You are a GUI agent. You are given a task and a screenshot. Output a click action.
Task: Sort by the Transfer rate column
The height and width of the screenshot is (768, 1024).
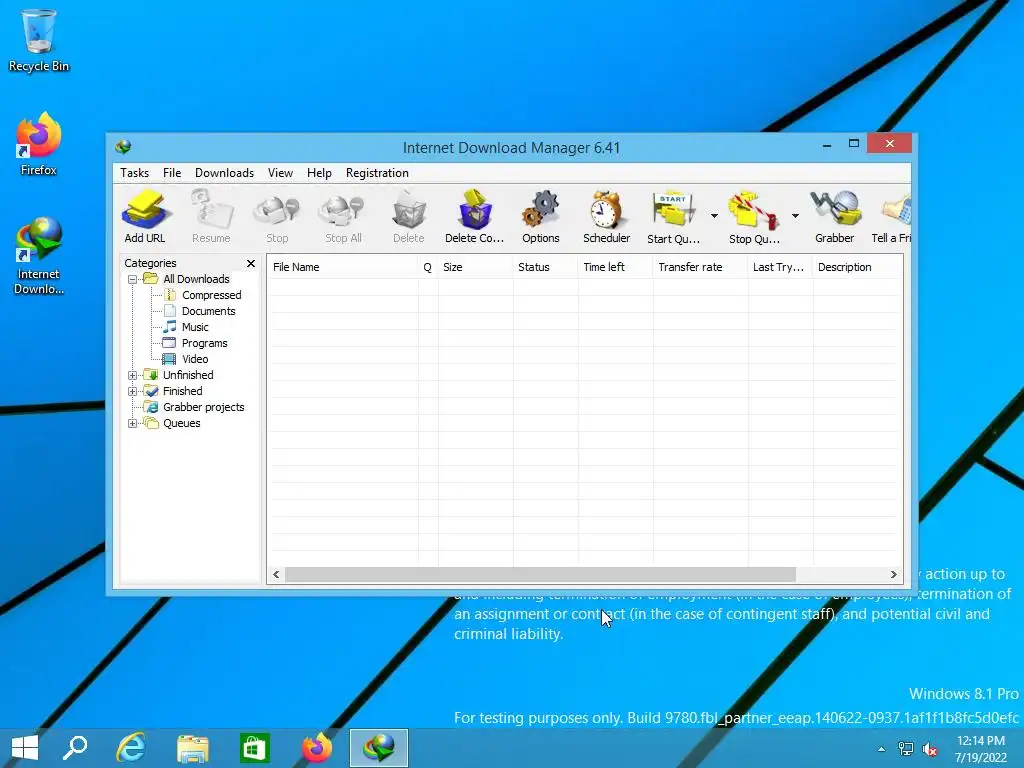(x=700, y=267)
